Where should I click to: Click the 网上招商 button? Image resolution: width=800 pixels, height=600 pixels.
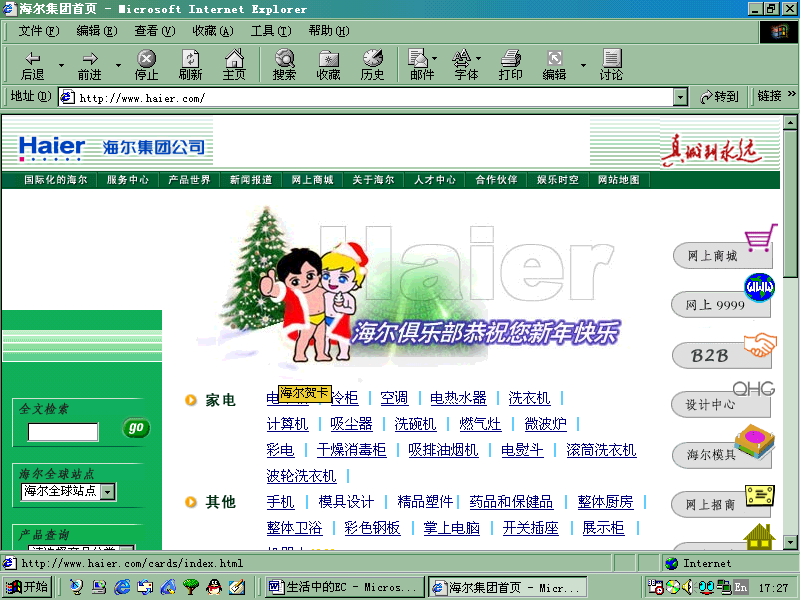click(x=720, y=504)
